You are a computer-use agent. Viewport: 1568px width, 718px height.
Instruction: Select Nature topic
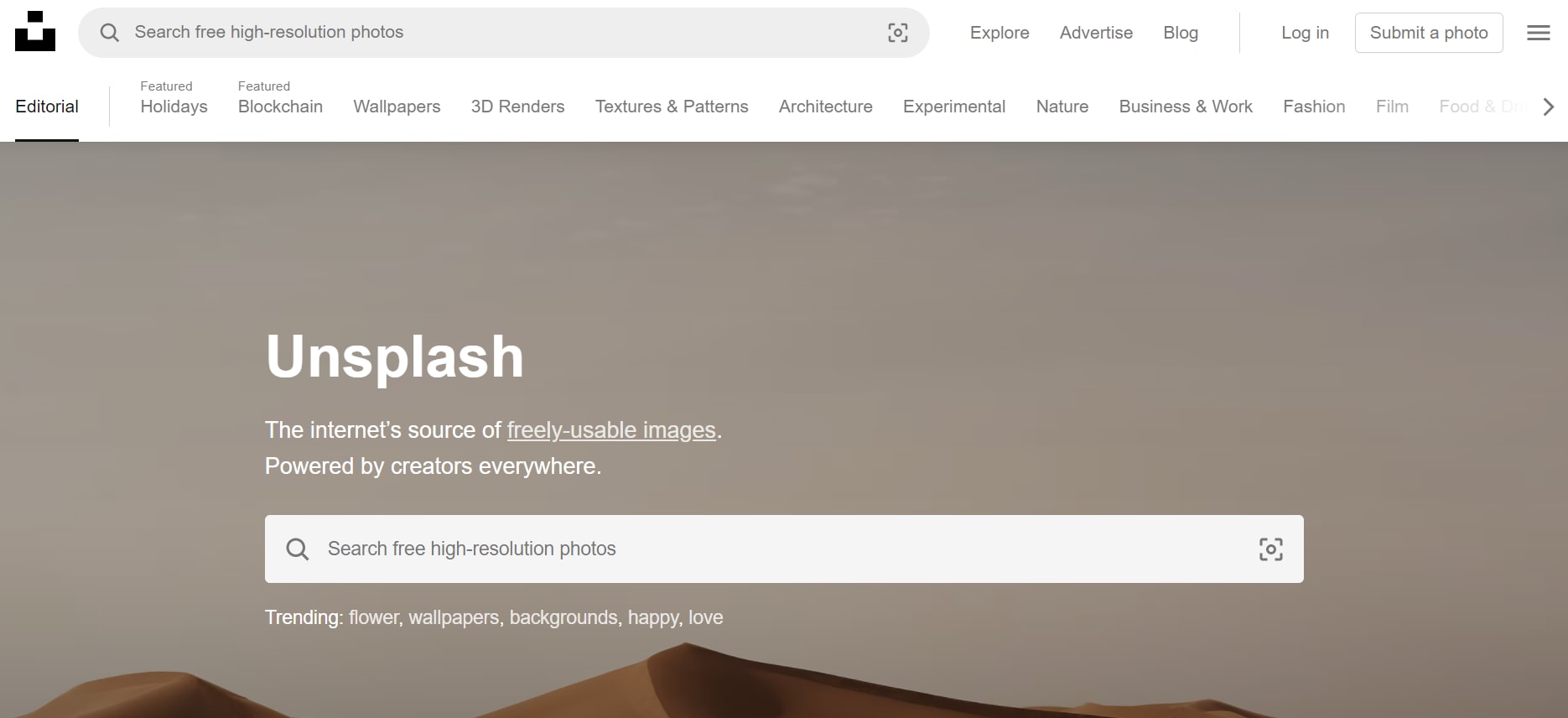[x=1062, y=107]
